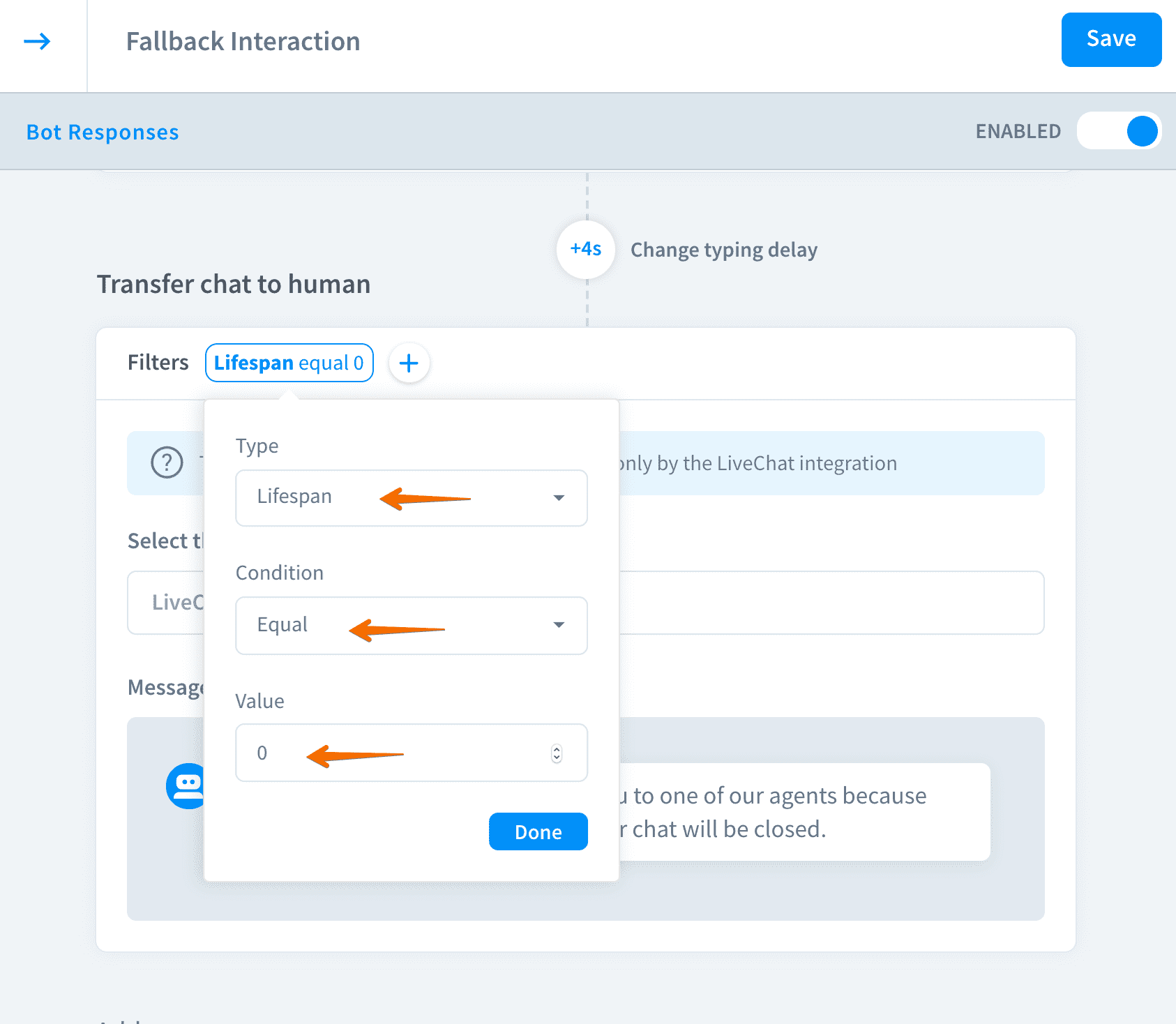Save the Fallback Interaction
The height and width of the screenshot is (1024, 1176).
[1110, 40]
